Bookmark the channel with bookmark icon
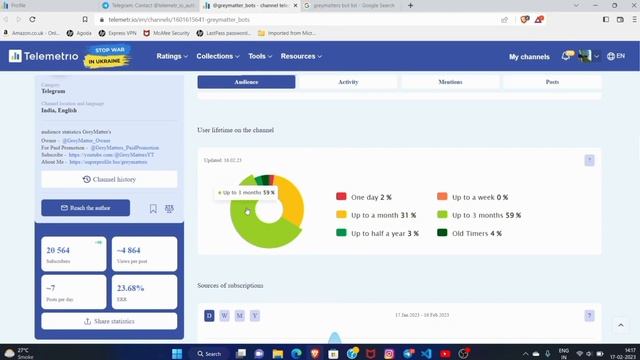 point(153,209)
